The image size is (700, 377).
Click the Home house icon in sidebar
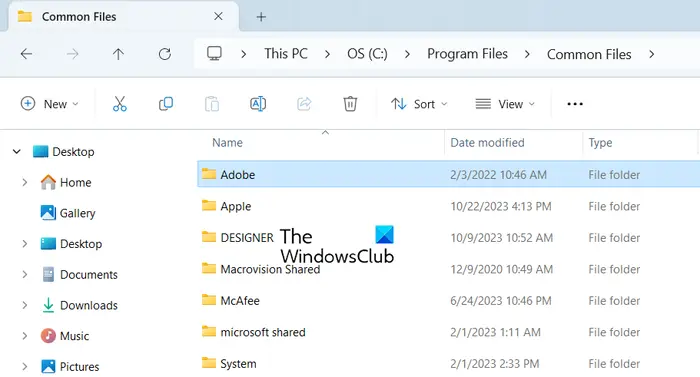(x=48, y=182)
